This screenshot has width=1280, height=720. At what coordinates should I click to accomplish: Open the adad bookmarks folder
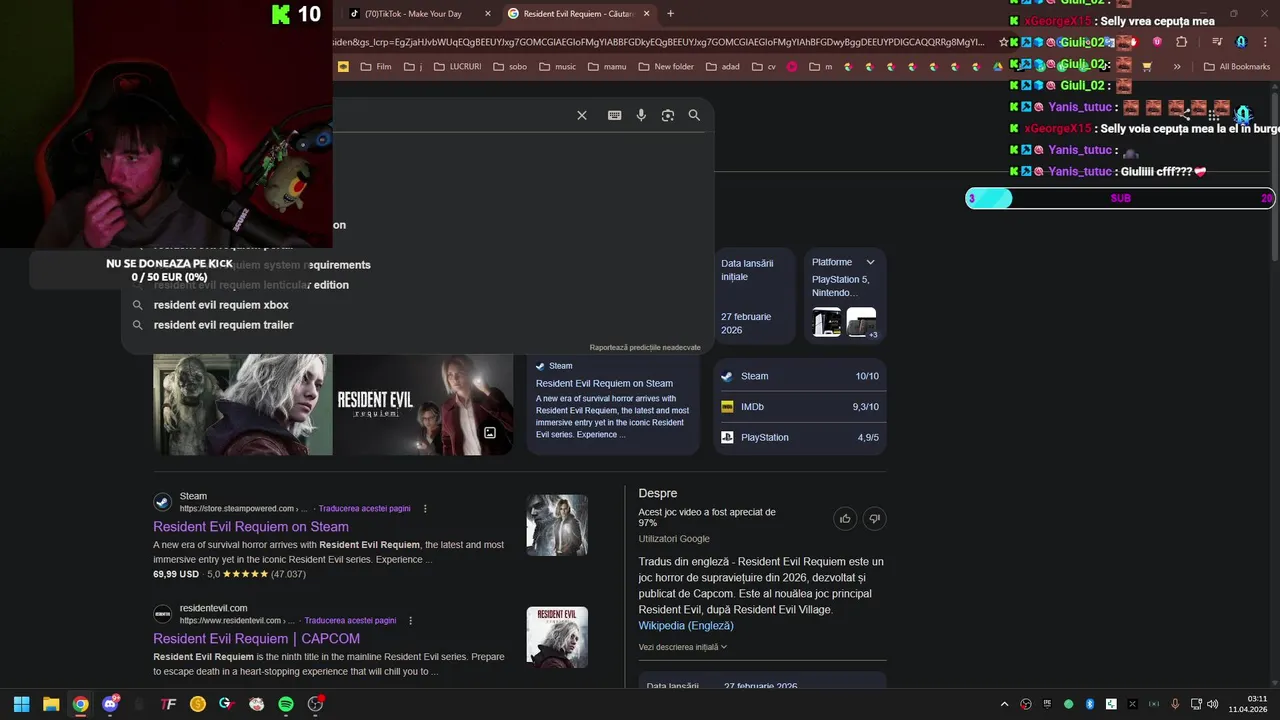723,67
